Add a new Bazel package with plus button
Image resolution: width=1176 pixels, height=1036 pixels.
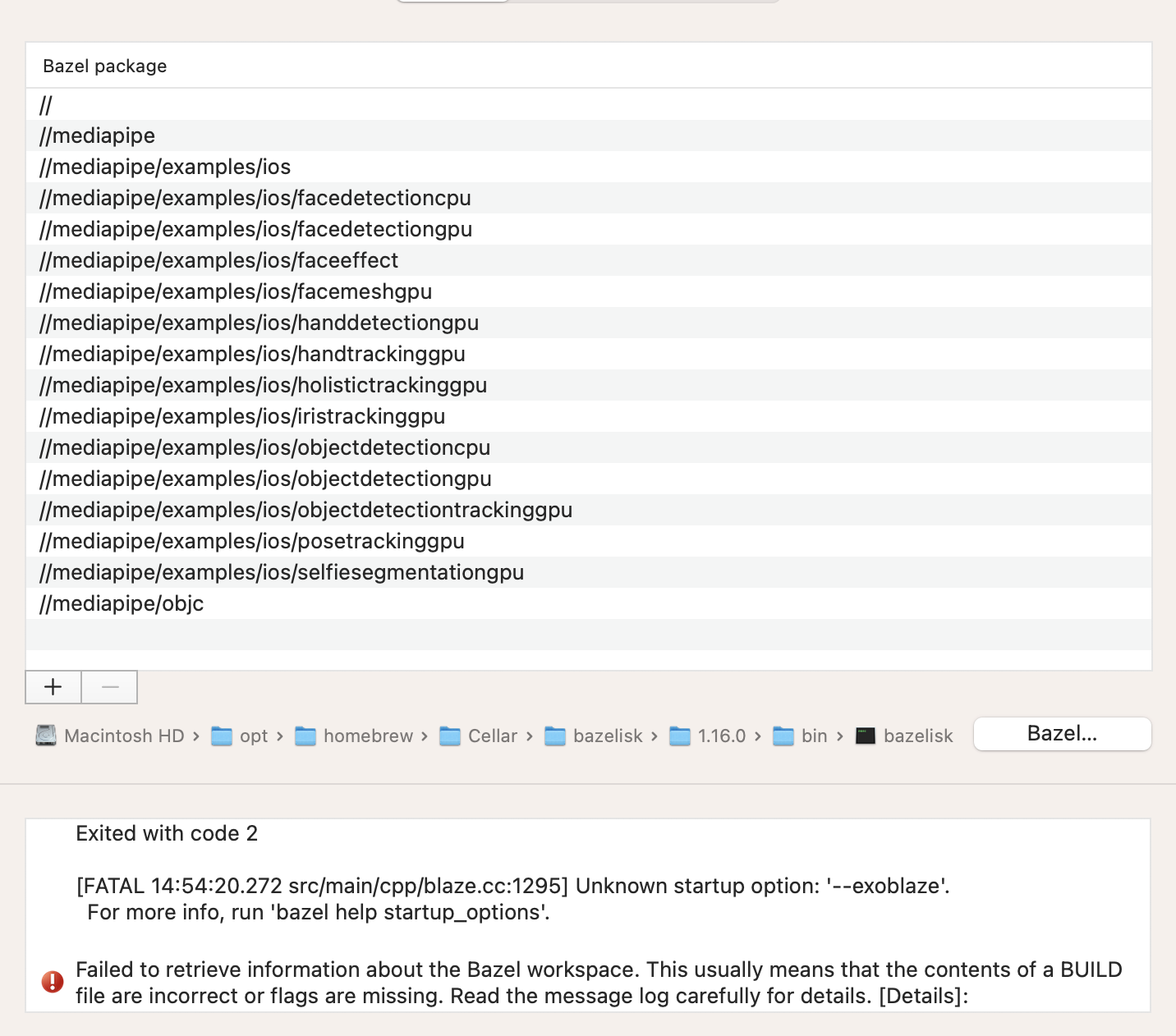click(53, 687)
